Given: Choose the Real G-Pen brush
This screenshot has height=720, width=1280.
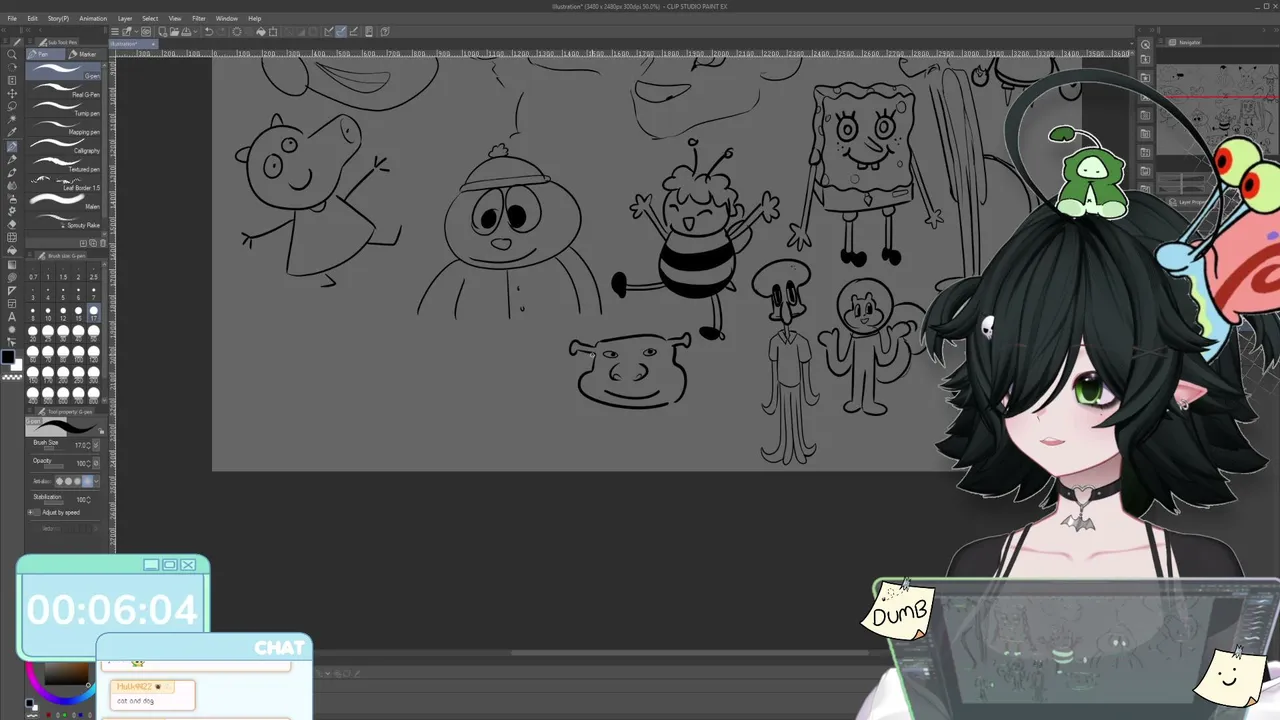Looking at the screenshot, I should pyautogui.click(x=65, y=91).
